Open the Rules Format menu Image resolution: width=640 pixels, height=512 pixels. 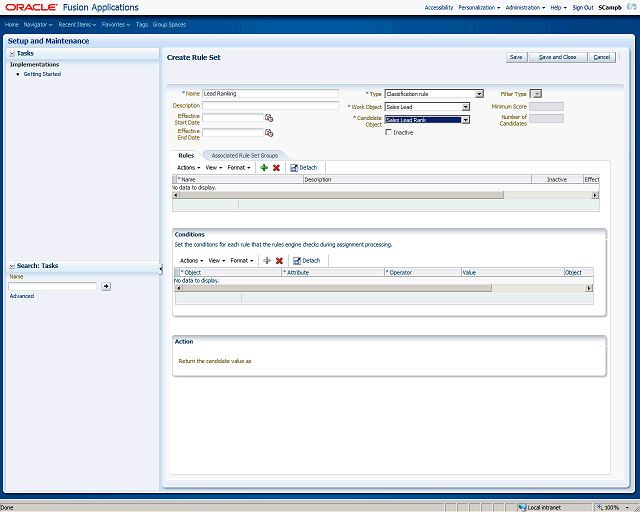tap(239, 168)
